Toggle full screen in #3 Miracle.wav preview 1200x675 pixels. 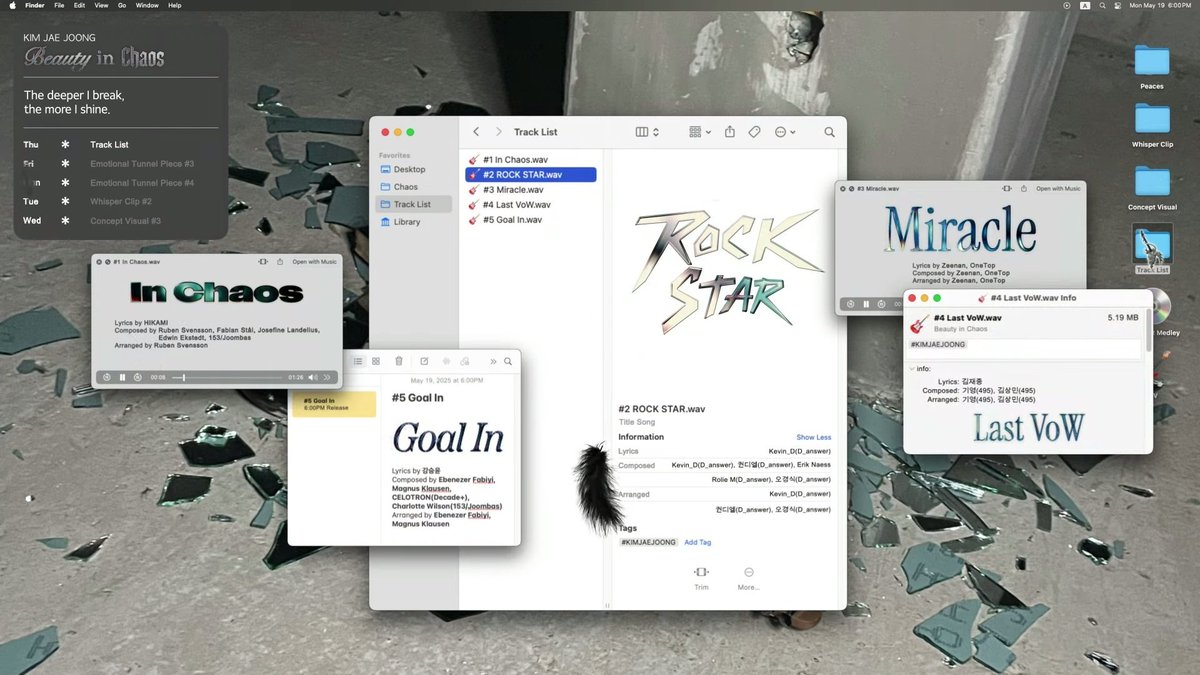[x=850, y=188]
